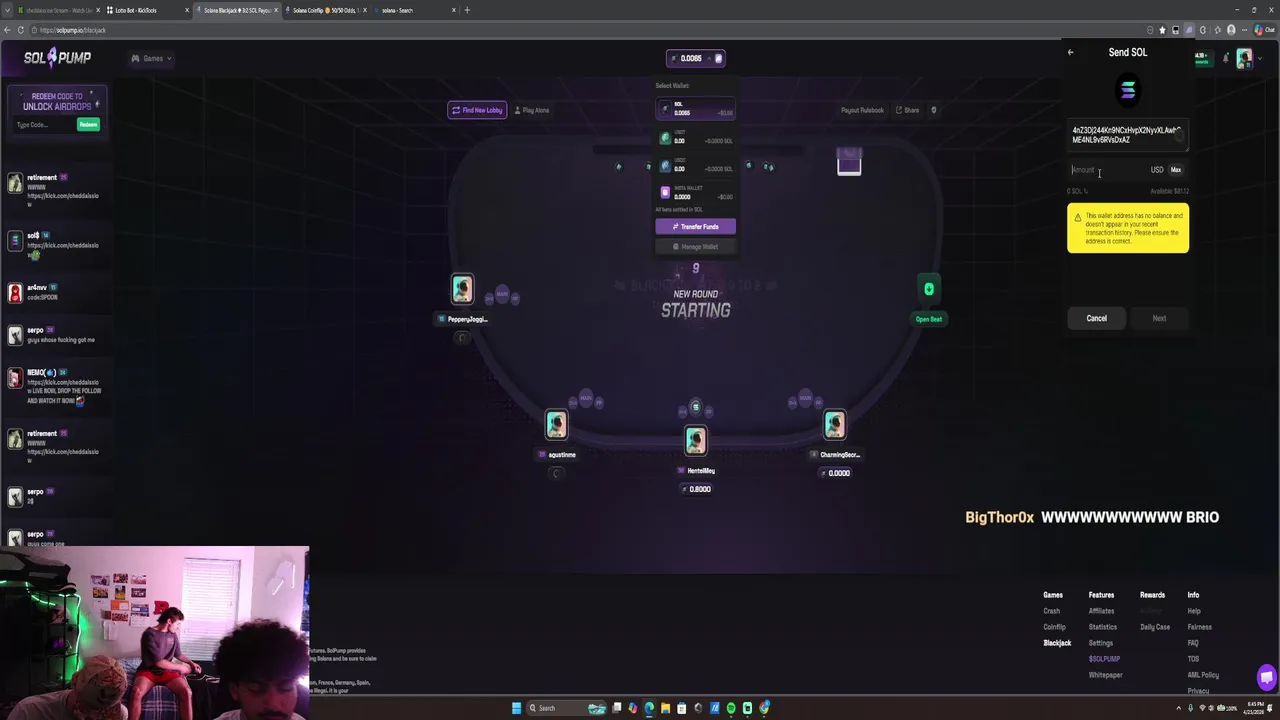Click Next in Send SOL panel
The height and width of the screenshot is (720, 1280).
coord(1159,318)
